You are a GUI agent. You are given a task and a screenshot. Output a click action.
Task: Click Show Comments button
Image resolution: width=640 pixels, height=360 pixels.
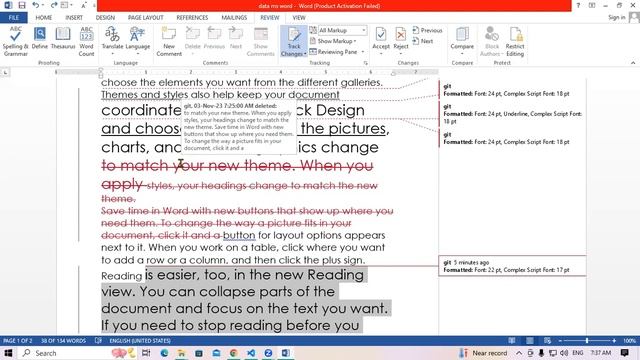point(261,41)
